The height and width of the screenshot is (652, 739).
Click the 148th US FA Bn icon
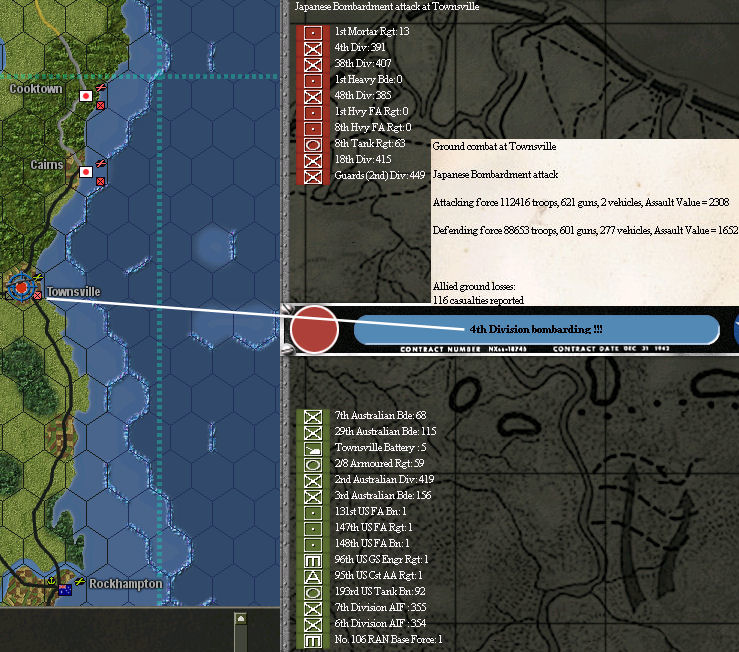click(x=313, y=545)
